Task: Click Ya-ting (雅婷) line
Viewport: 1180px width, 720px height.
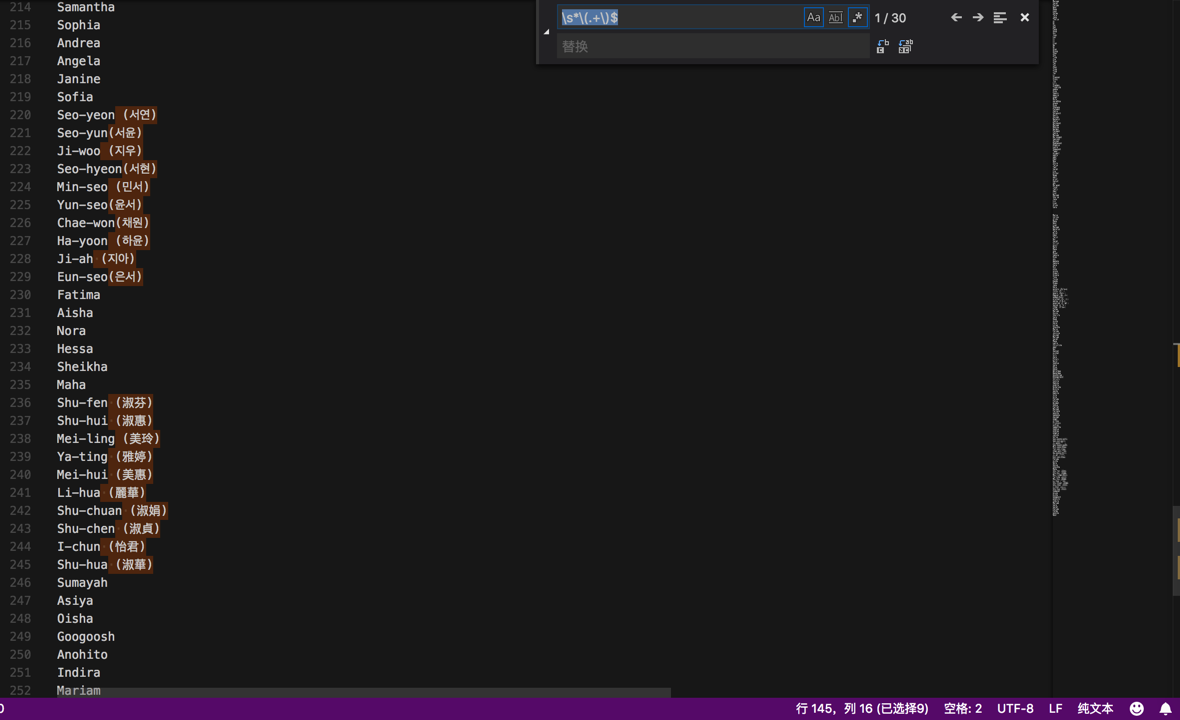Action: click(105, 457)
